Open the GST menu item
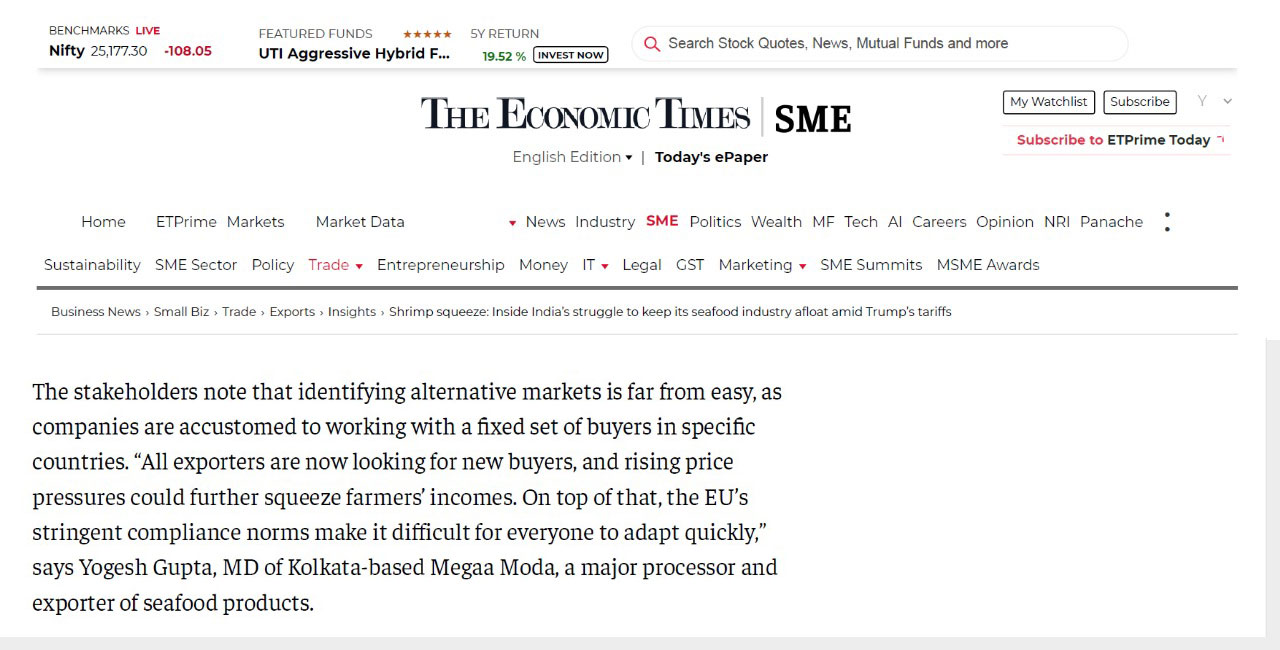Viewport: 1280px width, 650px height. pos(690,265)
